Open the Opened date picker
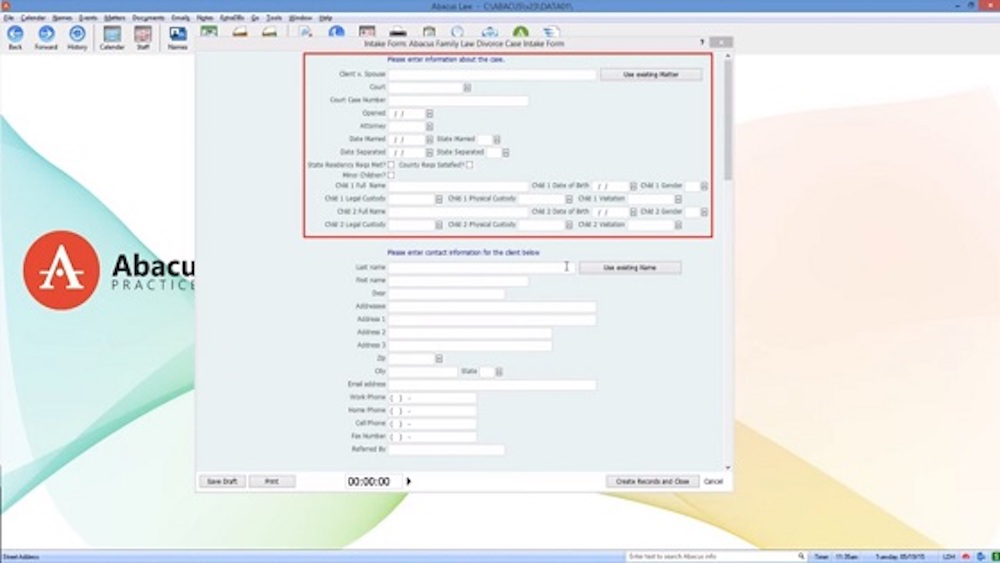 coord(429,113)
